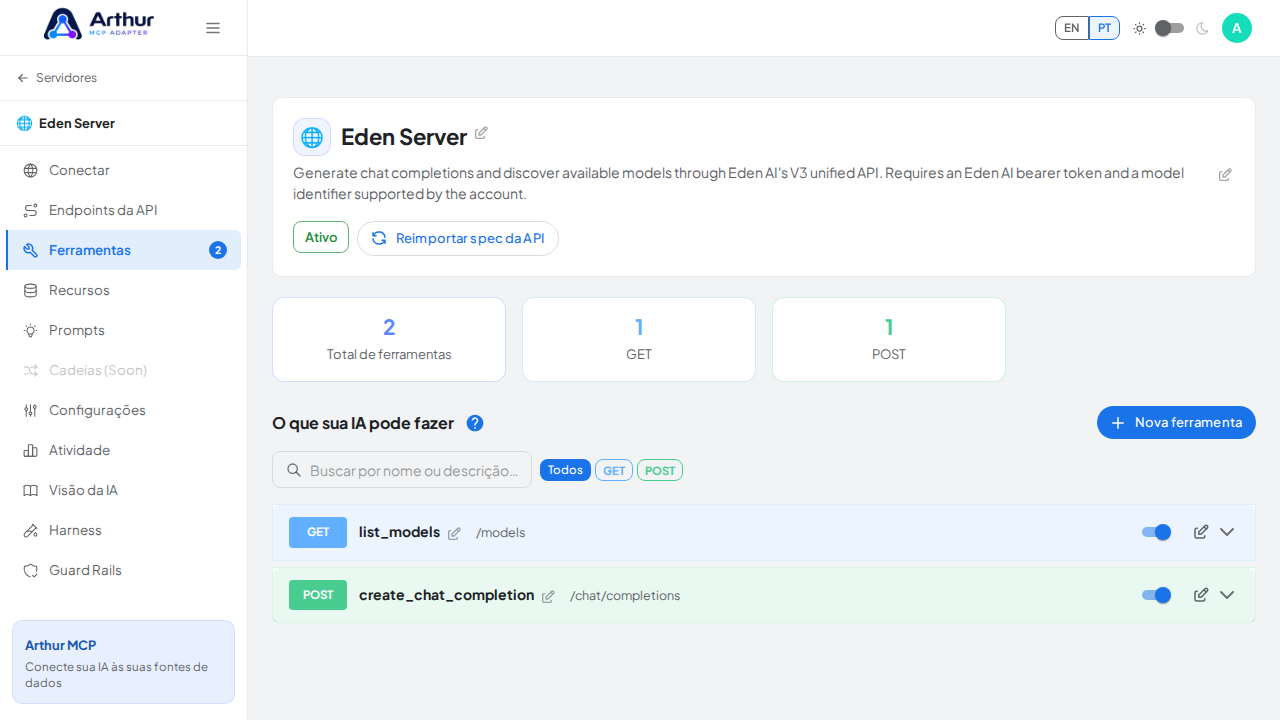This screenshot has height=720, width=1280.
Task: Click the Nova ferramenta button
Action: 1176,423
